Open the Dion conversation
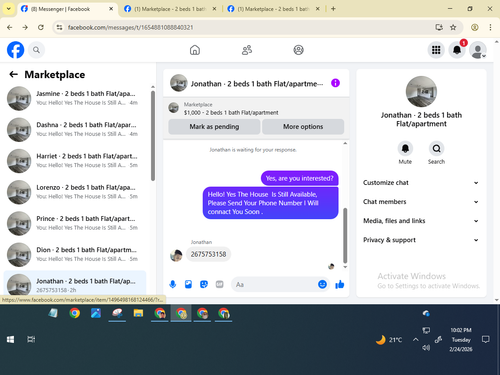 pyautogui.click(x=75, y=254)
